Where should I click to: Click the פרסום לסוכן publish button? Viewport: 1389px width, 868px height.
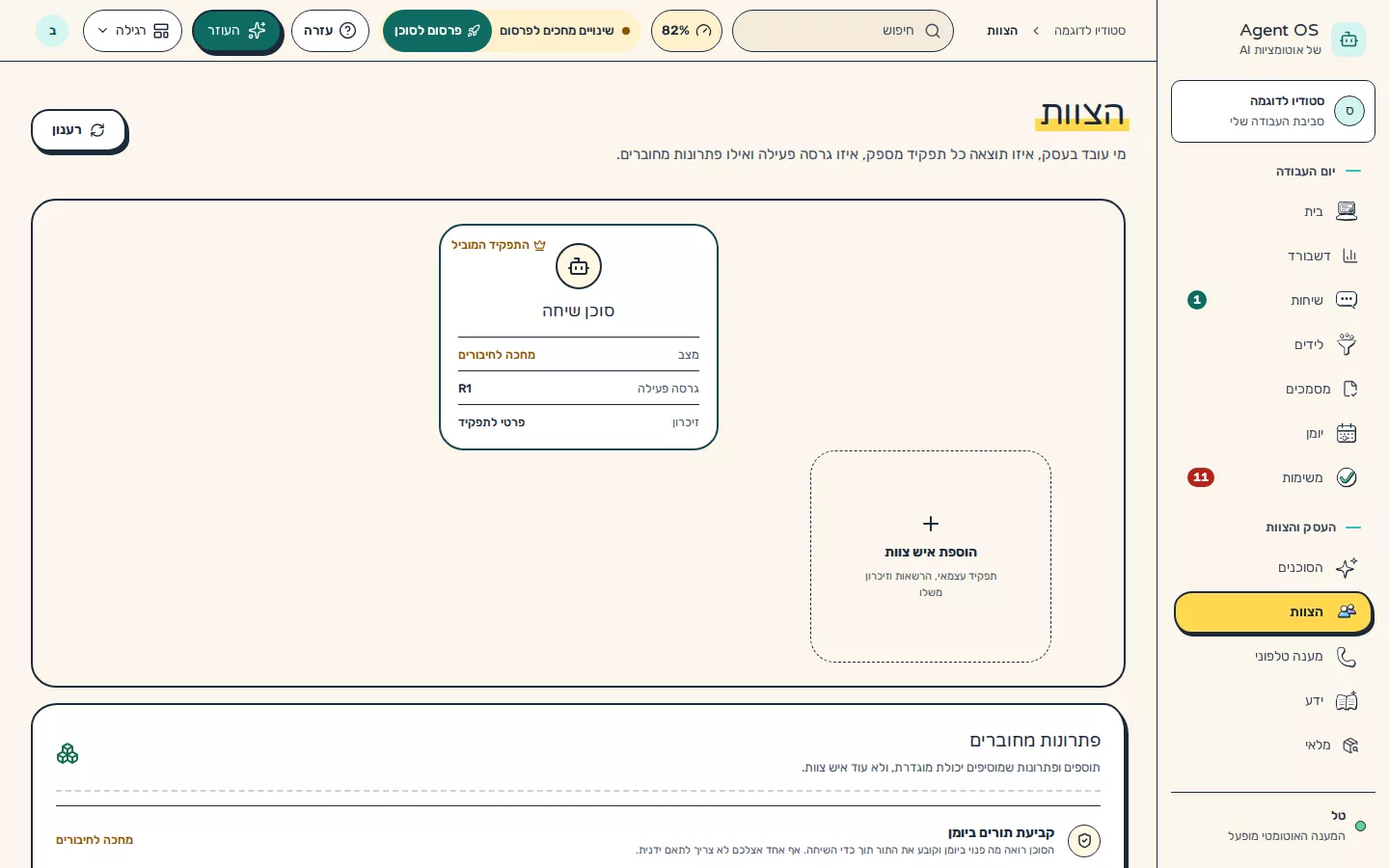437,31
